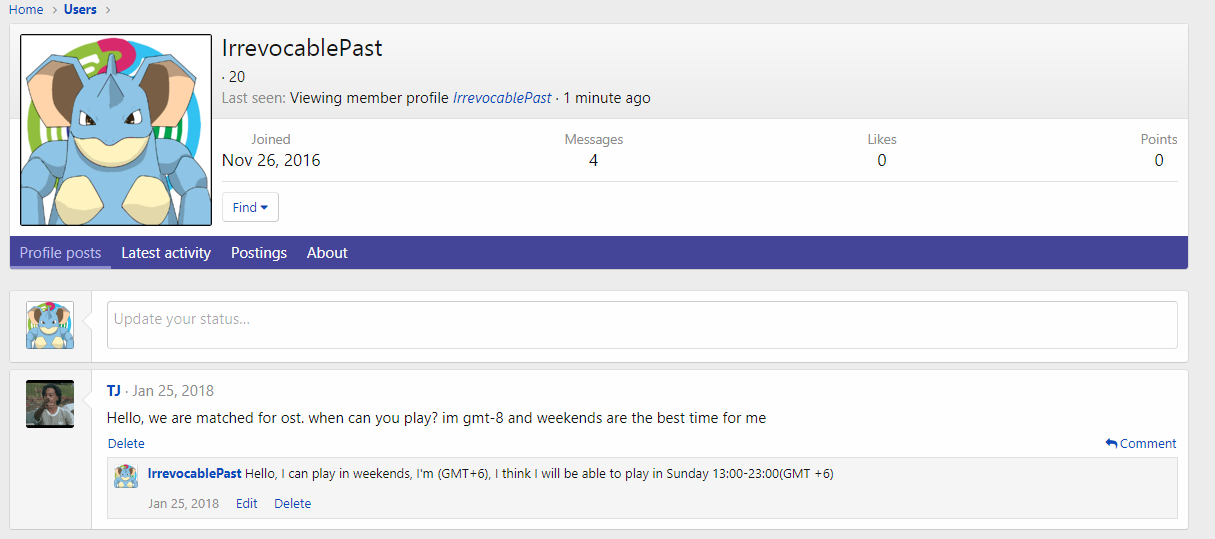Open the Latest activity tab
Screen dimensions: 1215x539
tap(166, 253)
